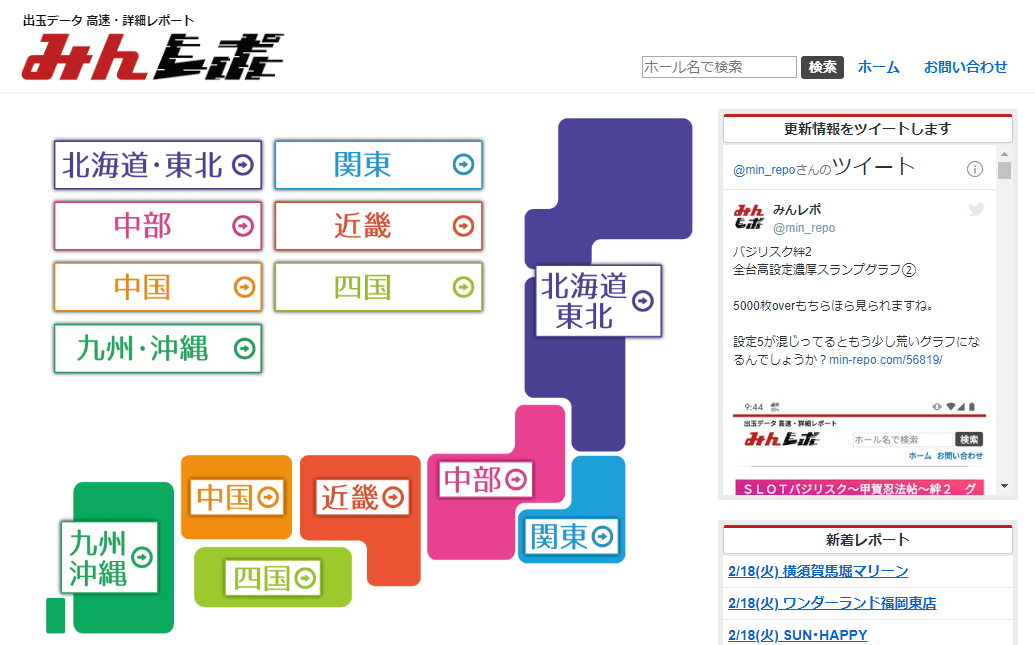1035x645 pixels.
Task: Click the arrow icon on map 中国 label
Action: 268,497
